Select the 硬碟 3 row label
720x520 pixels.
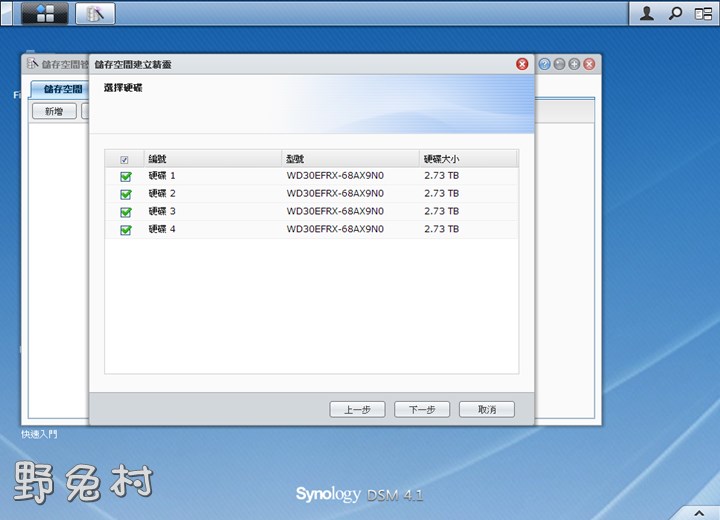(x=162, y=211)
